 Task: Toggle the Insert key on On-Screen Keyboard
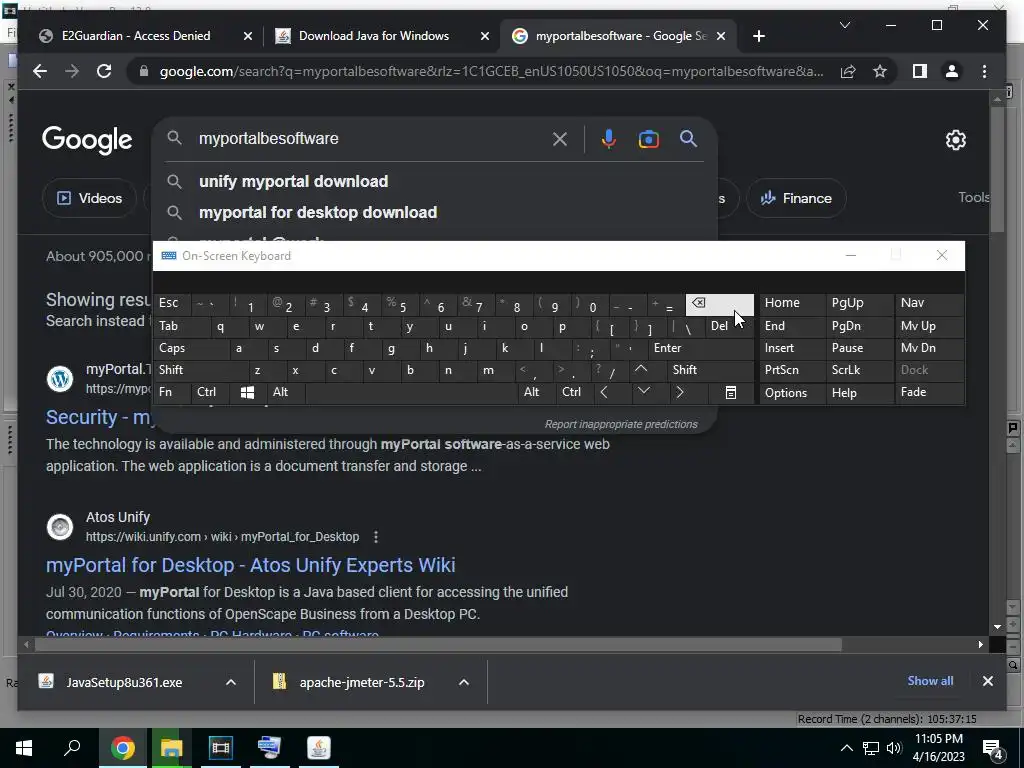792,348
